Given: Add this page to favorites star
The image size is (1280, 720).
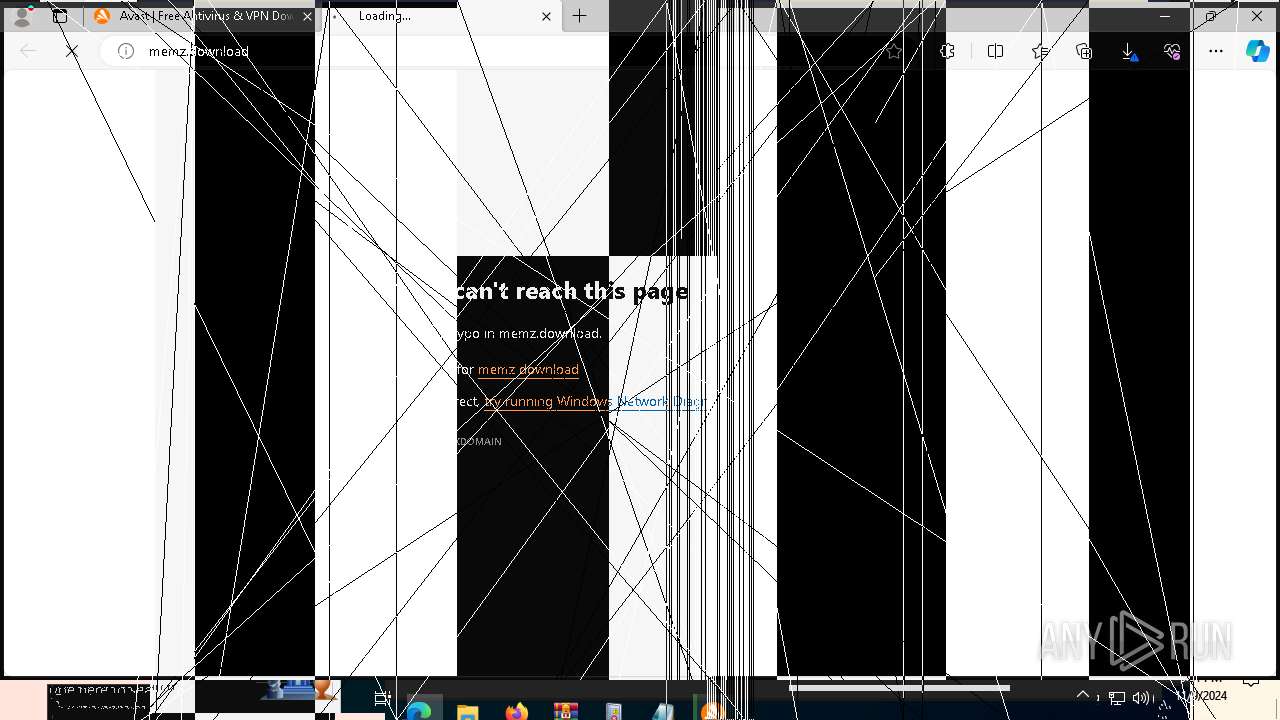Looking at the screenshot, I should click(893, 51).
